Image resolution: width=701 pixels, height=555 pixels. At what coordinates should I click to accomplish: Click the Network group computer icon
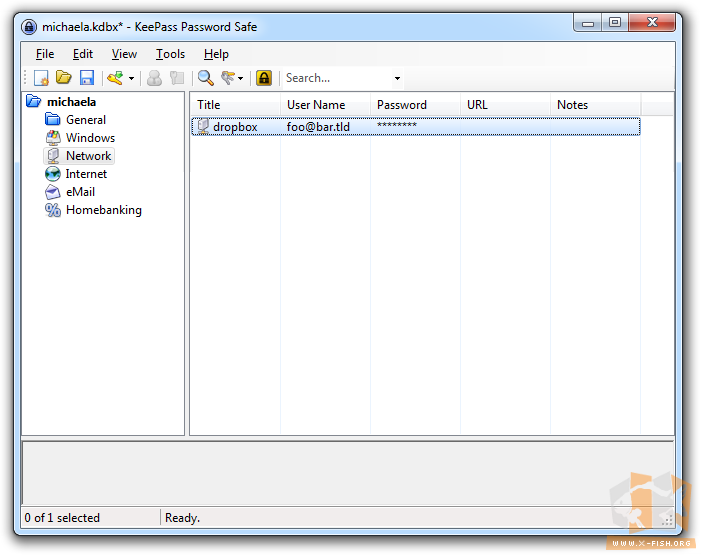(53, 156)
